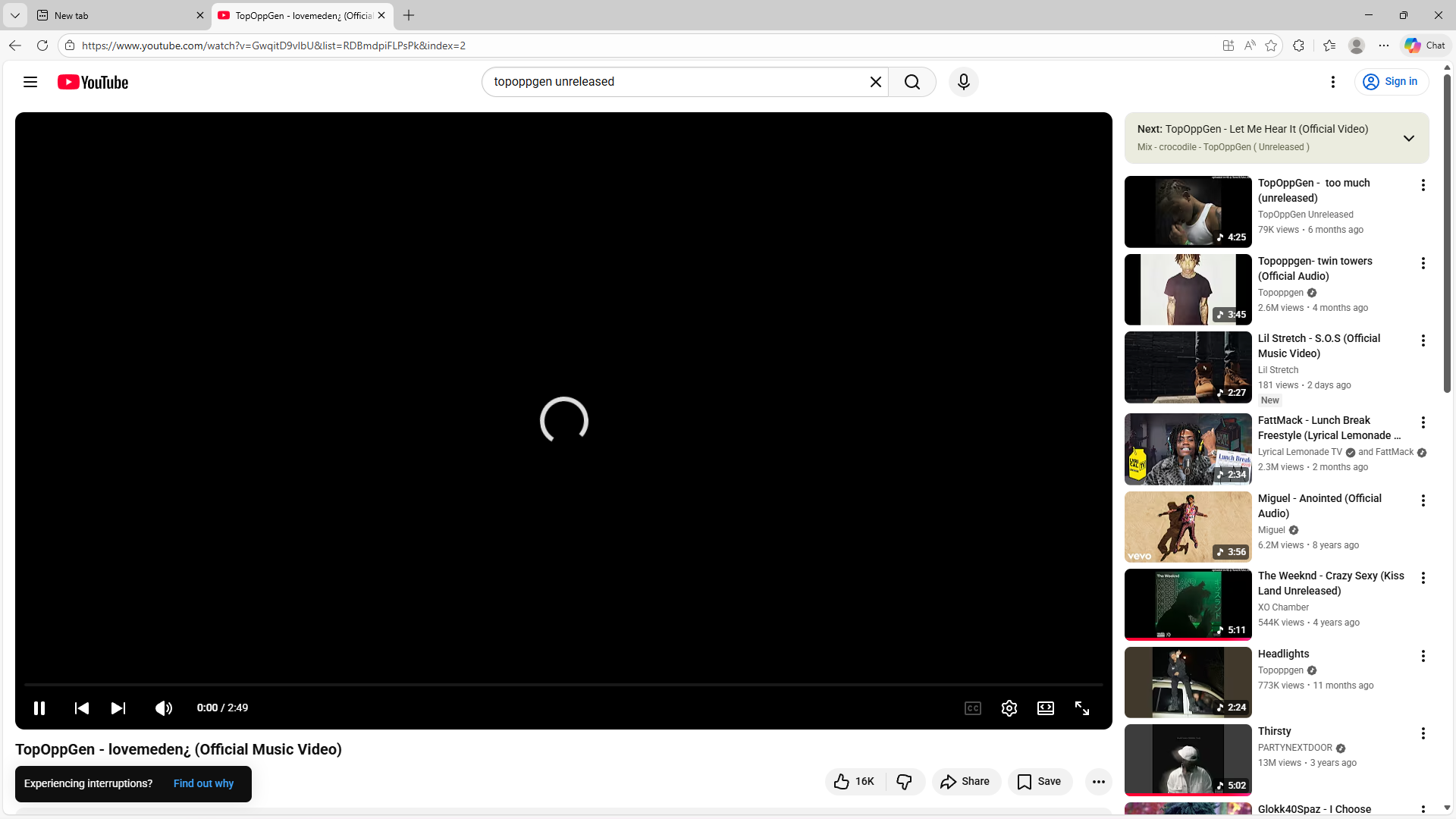Skip to the previous video
This screenshot has width=1456, height=819.
[x=82, y=708]
